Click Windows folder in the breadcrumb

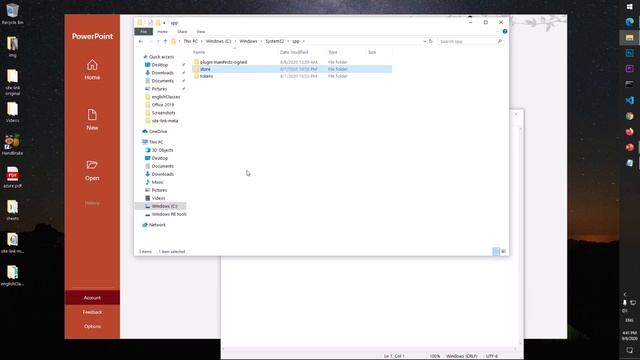[x=248, y=41]
